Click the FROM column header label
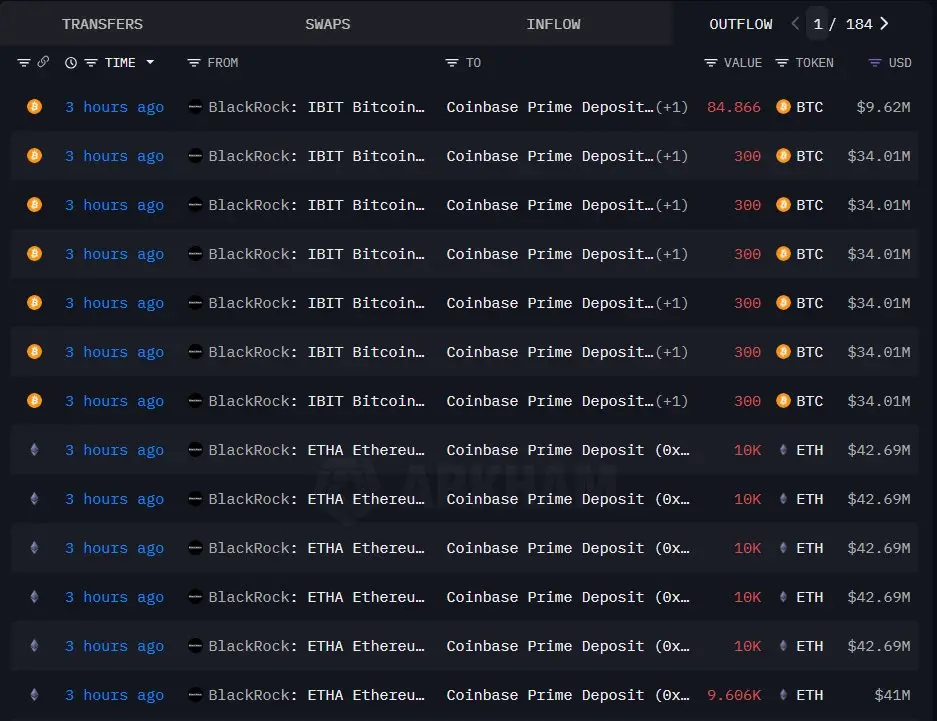Image resolution: width=937 pixels, height=721 pixels. [222, 63]
